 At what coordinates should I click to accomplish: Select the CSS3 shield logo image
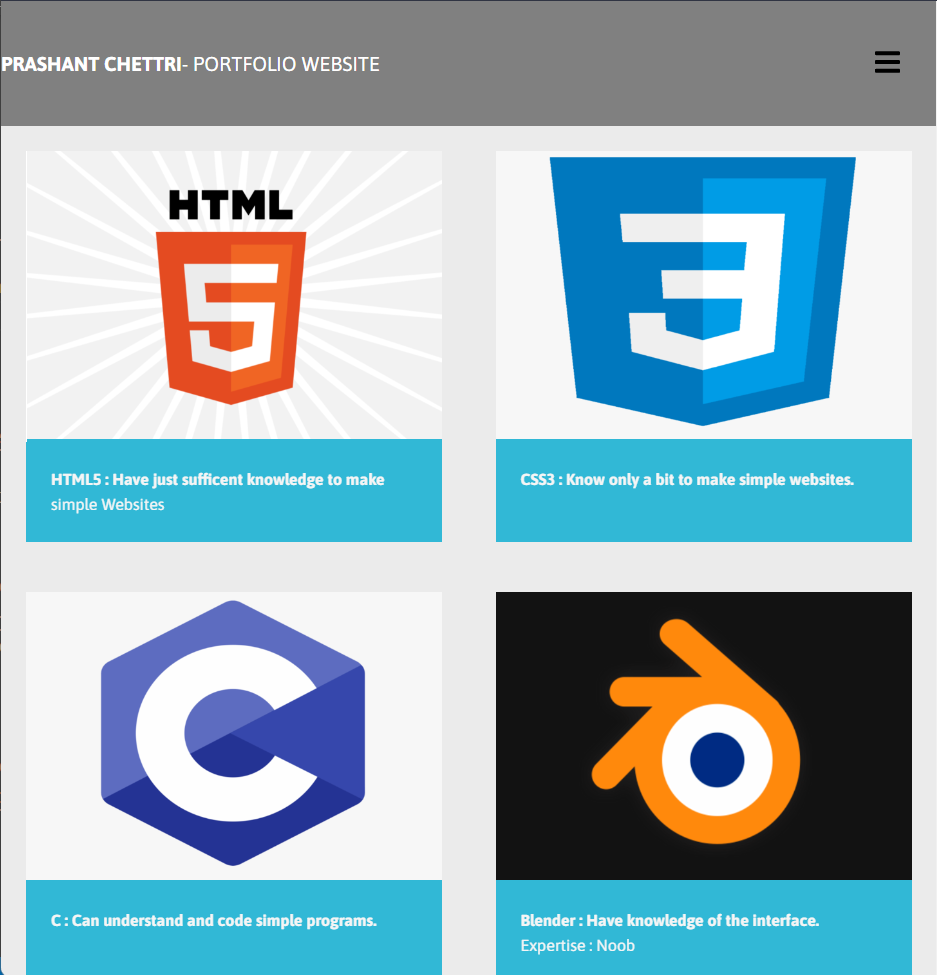pos(703,295)
